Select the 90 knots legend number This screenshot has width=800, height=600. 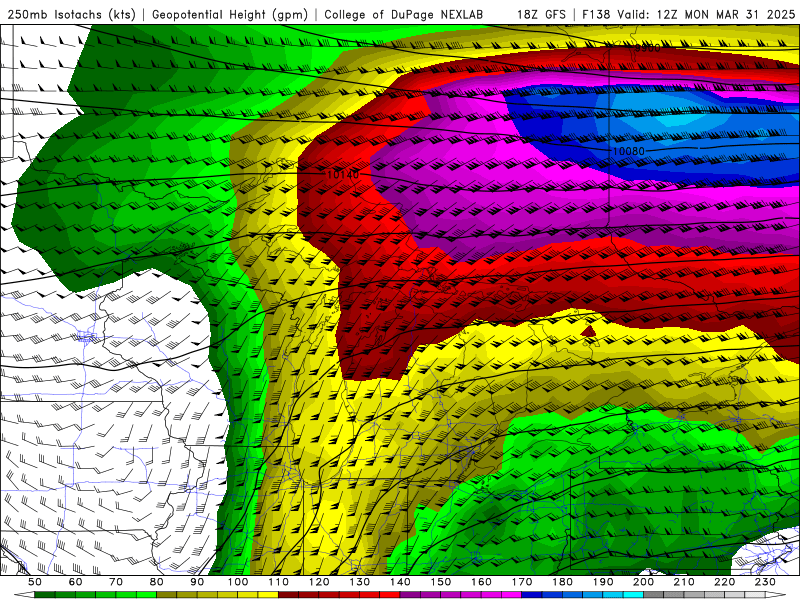(197, 582)
